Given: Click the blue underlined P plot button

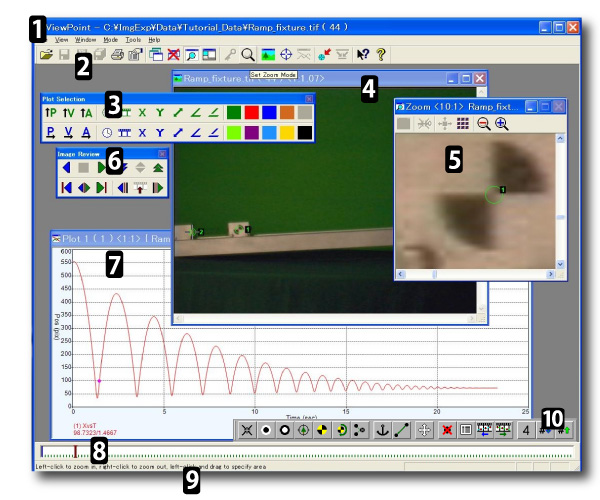Looking at the screenshot, I should (51, 133).
